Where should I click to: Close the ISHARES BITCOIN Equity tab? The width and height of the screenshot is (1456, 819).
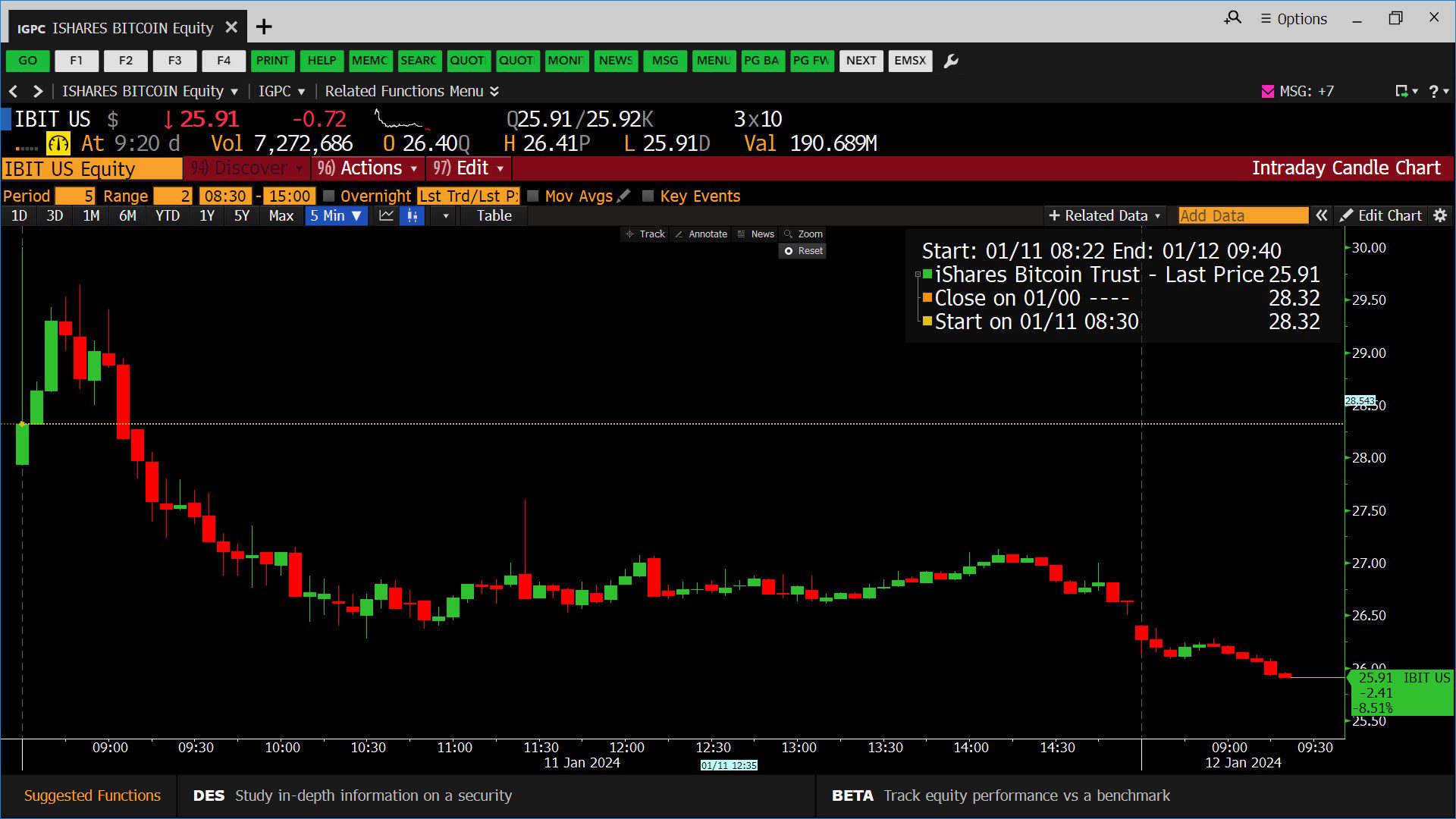pyautogui.click(x=231, y=27)
